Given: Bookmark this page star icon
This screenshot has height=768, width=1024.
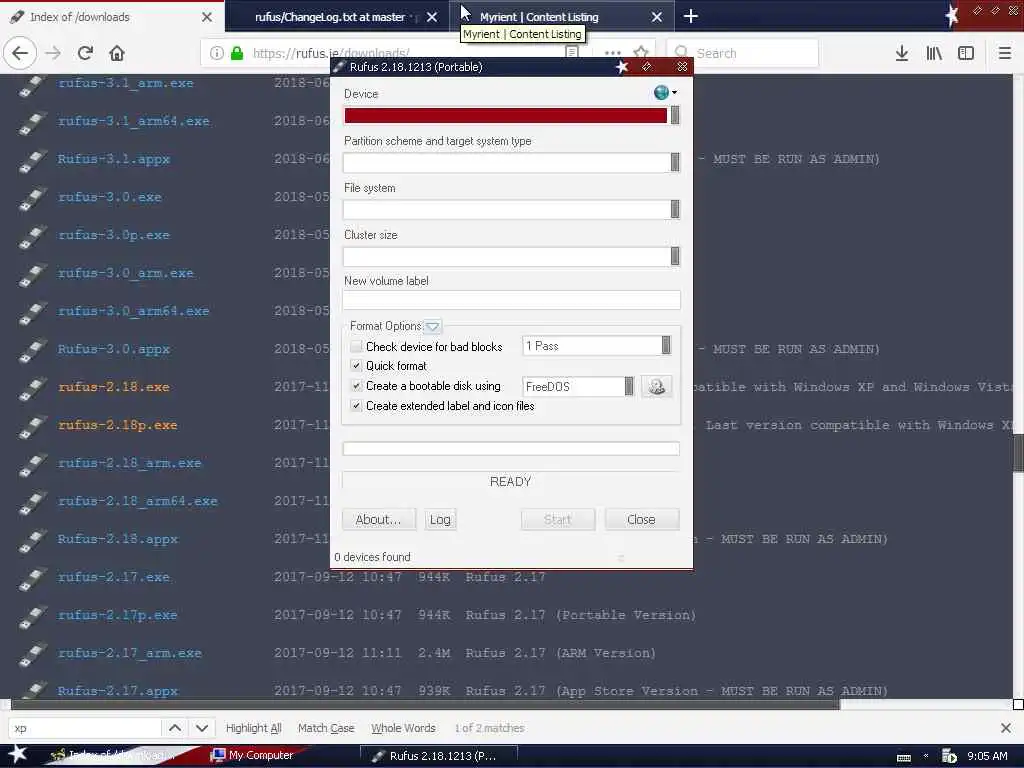Looking at the screenshot, I should 641,52.
